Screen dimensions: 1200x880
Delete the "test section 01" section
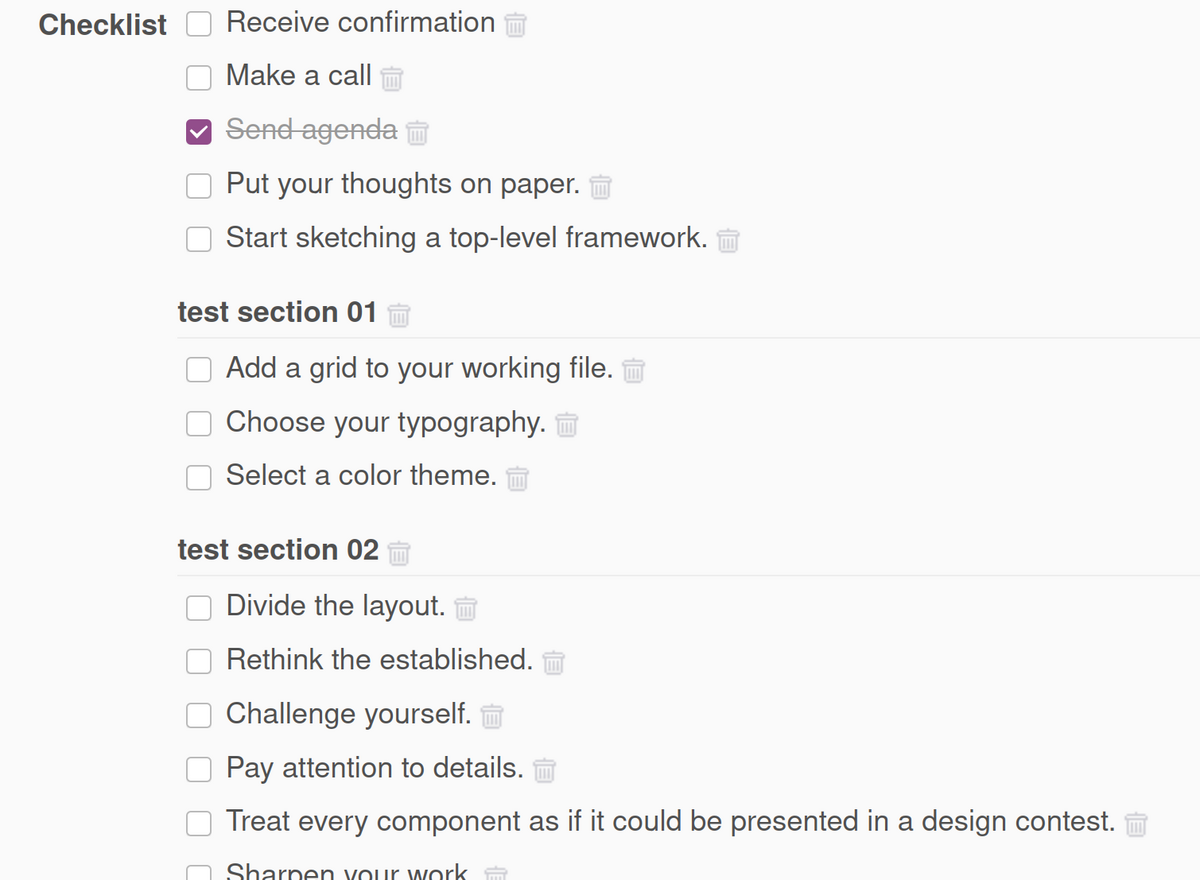point(398,314)
